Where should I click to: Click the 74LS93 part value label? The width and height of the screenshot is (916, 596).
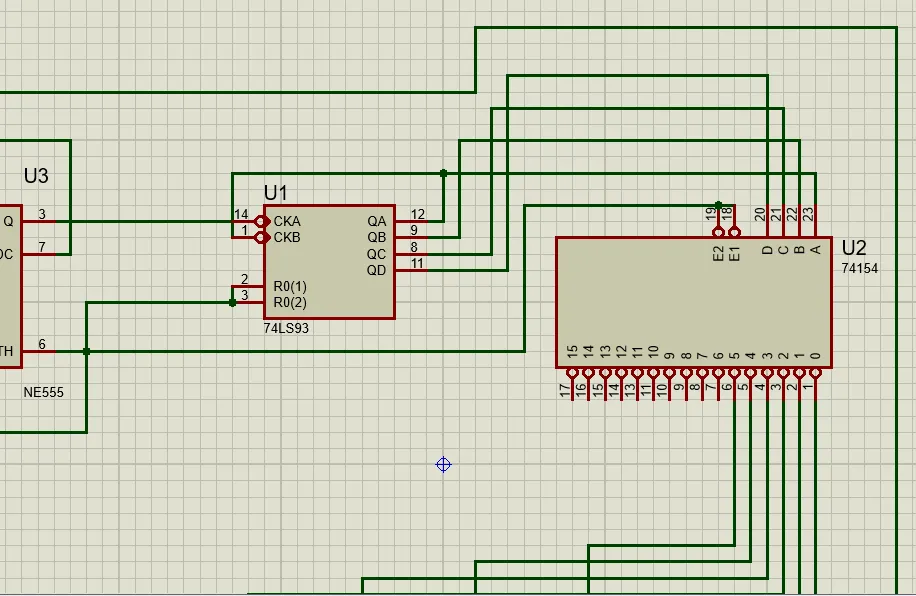pyautogui.click(x=286, y=328)
